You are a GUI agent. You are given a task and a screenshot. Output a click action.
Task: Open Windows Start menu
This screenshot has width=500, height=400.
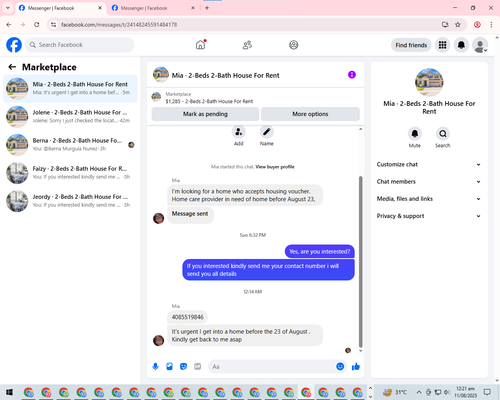pos(9,392)
